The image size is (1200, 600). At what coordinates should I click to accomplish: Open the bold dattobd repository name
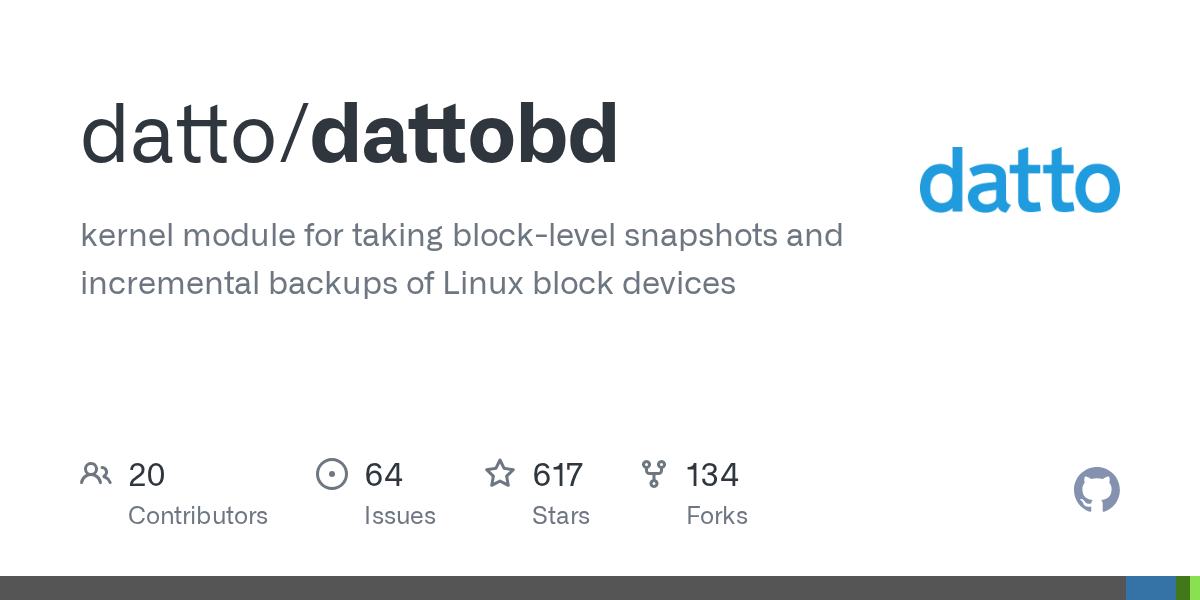click(465, 135)
